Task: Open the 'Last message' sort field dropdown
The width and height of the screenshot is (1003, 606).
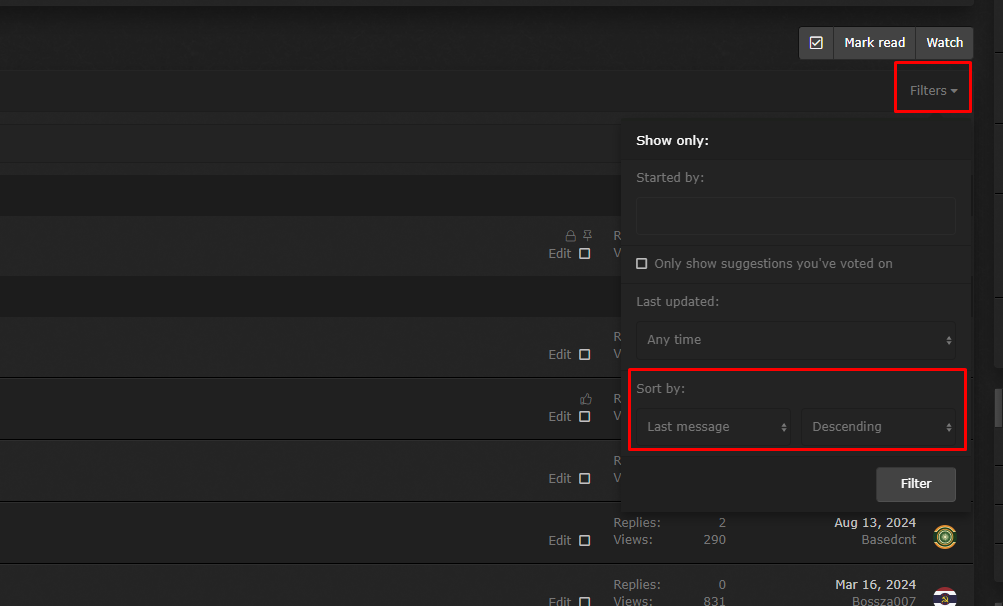Action: pyautogui.click(x=713, y=427)
